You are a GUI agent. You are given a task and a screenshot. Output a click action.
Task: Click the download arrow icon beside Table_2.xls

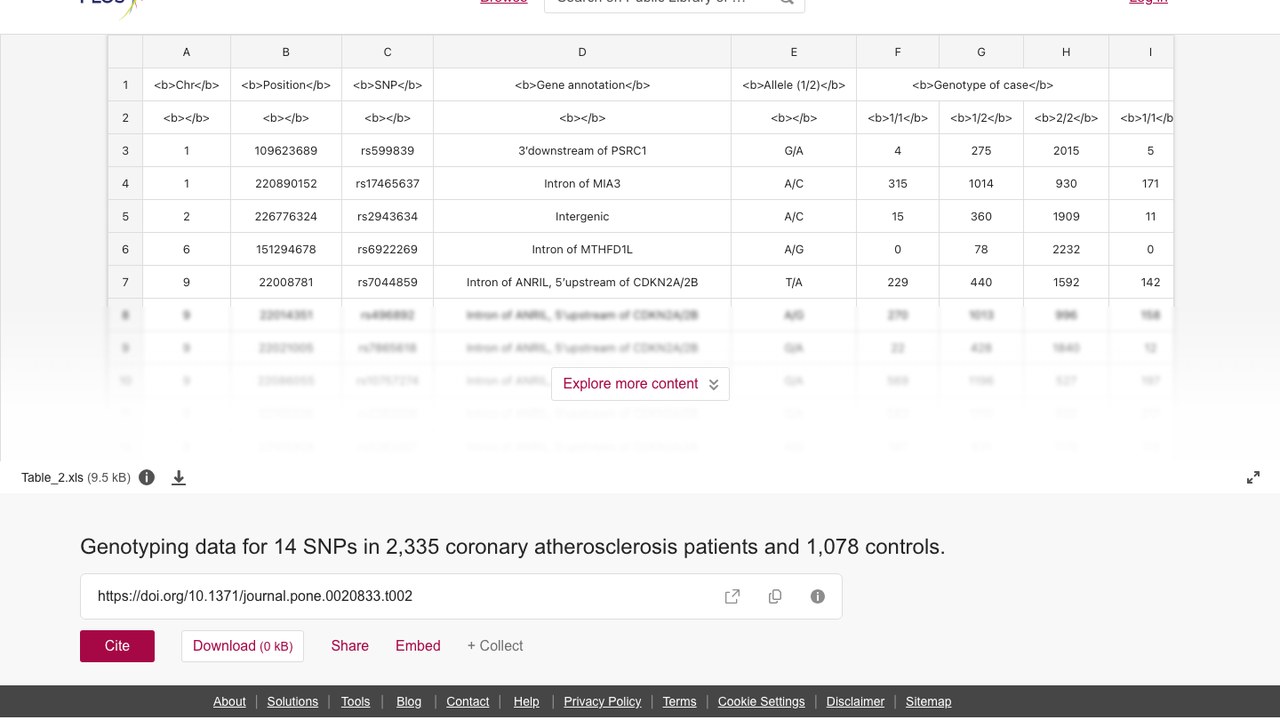pos(179,477)
